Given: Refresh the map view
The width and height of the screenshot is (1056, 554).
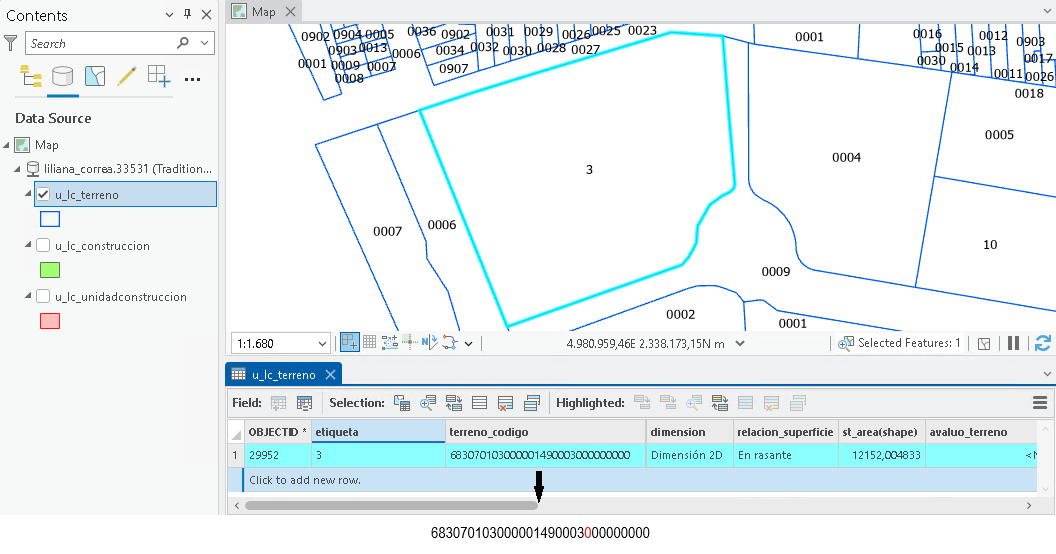Looking at the screenshot, I should pos(1043,343).
